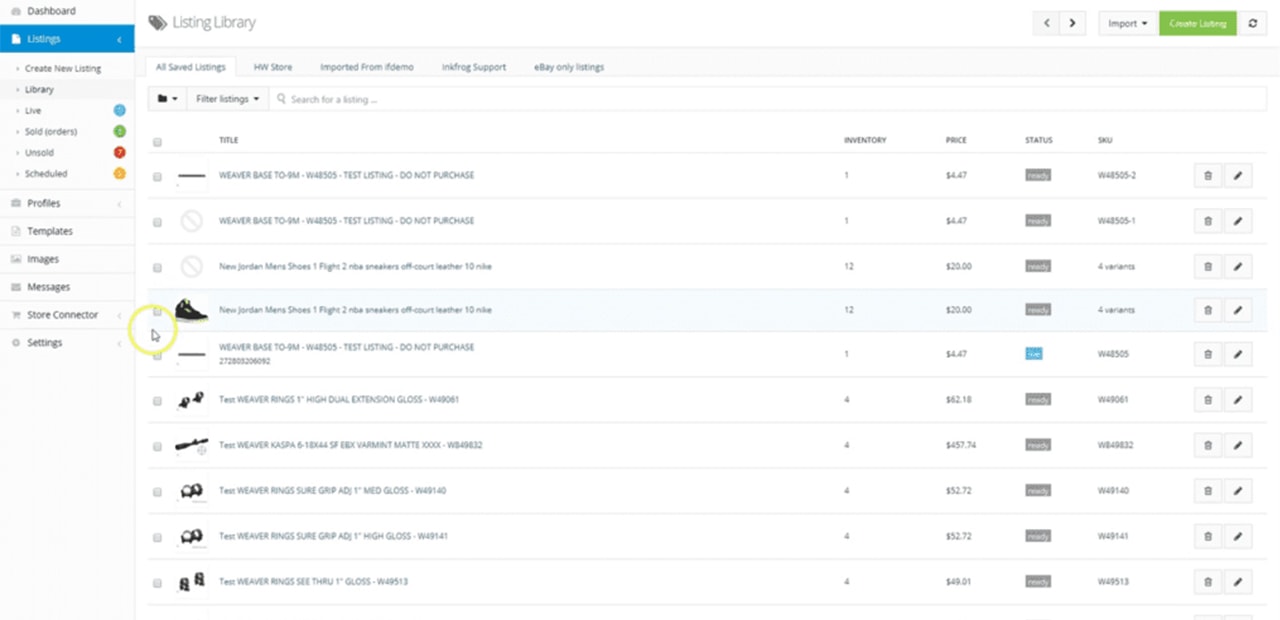Go to the previous page arrow
The width and height of the screenshot is (1280, 620).
pos(1046,23)
